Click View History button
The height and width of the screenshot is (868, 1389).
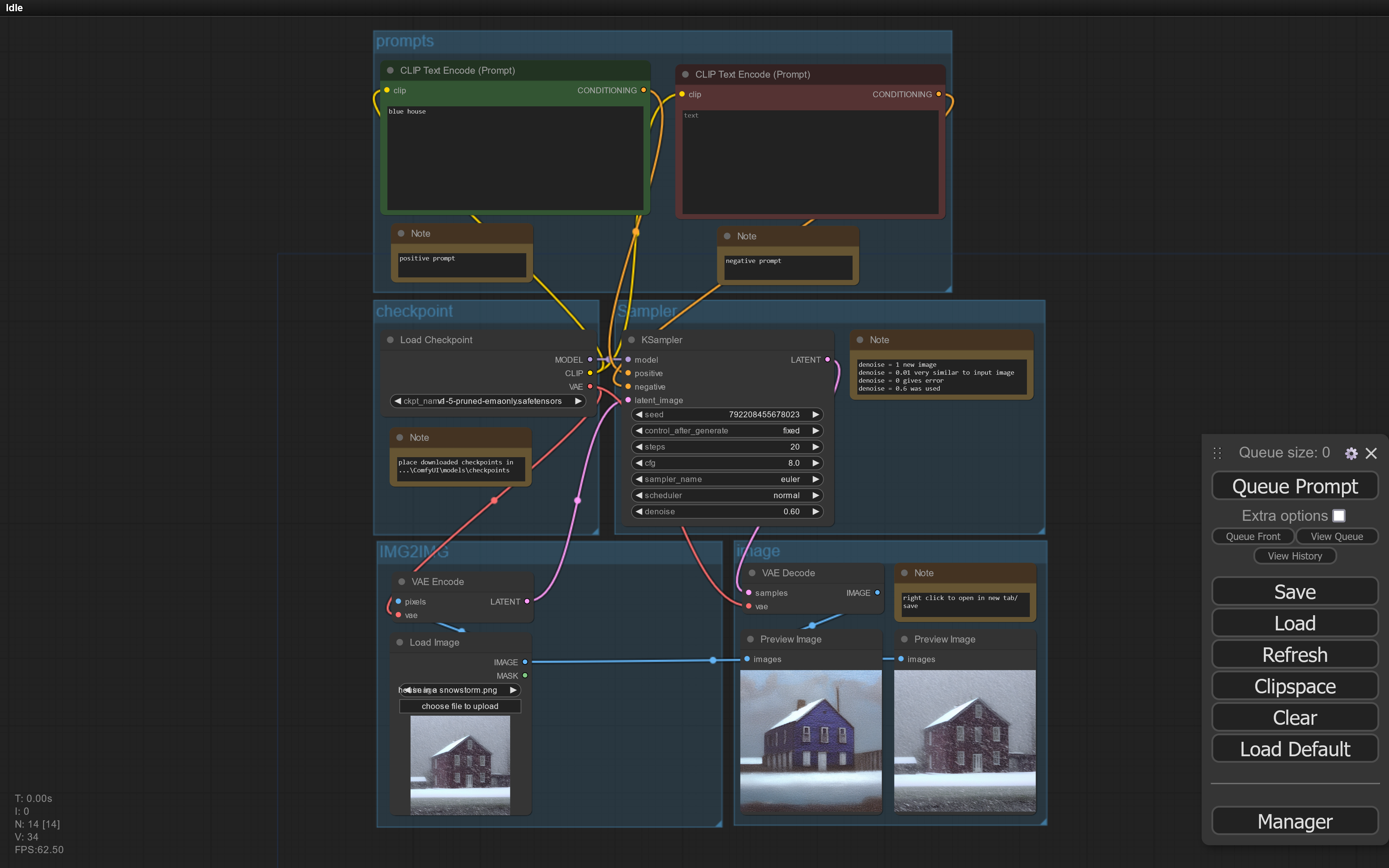click(1294, 556)
